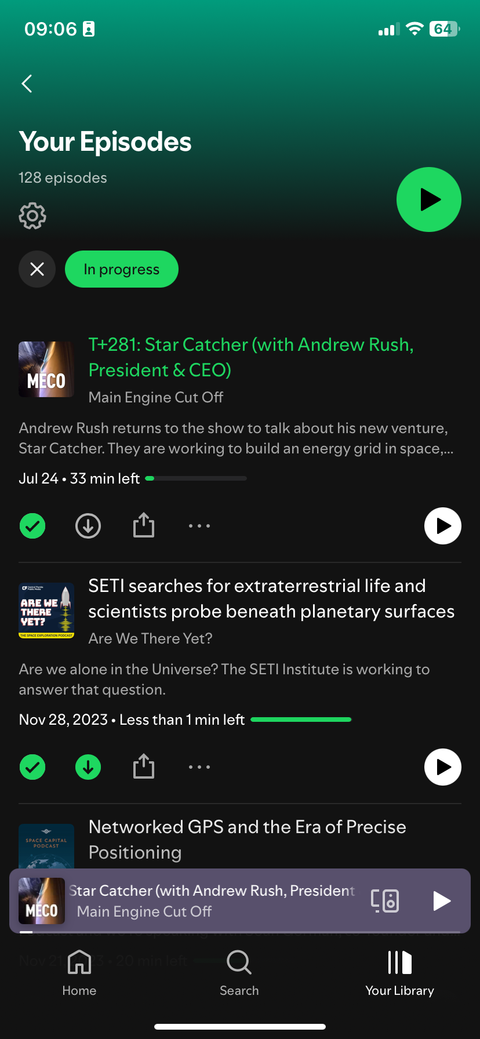The width and height of the screenshot is (480, 1039).
Task: Clear the filter with the X button
Action: tap(37, 269)
